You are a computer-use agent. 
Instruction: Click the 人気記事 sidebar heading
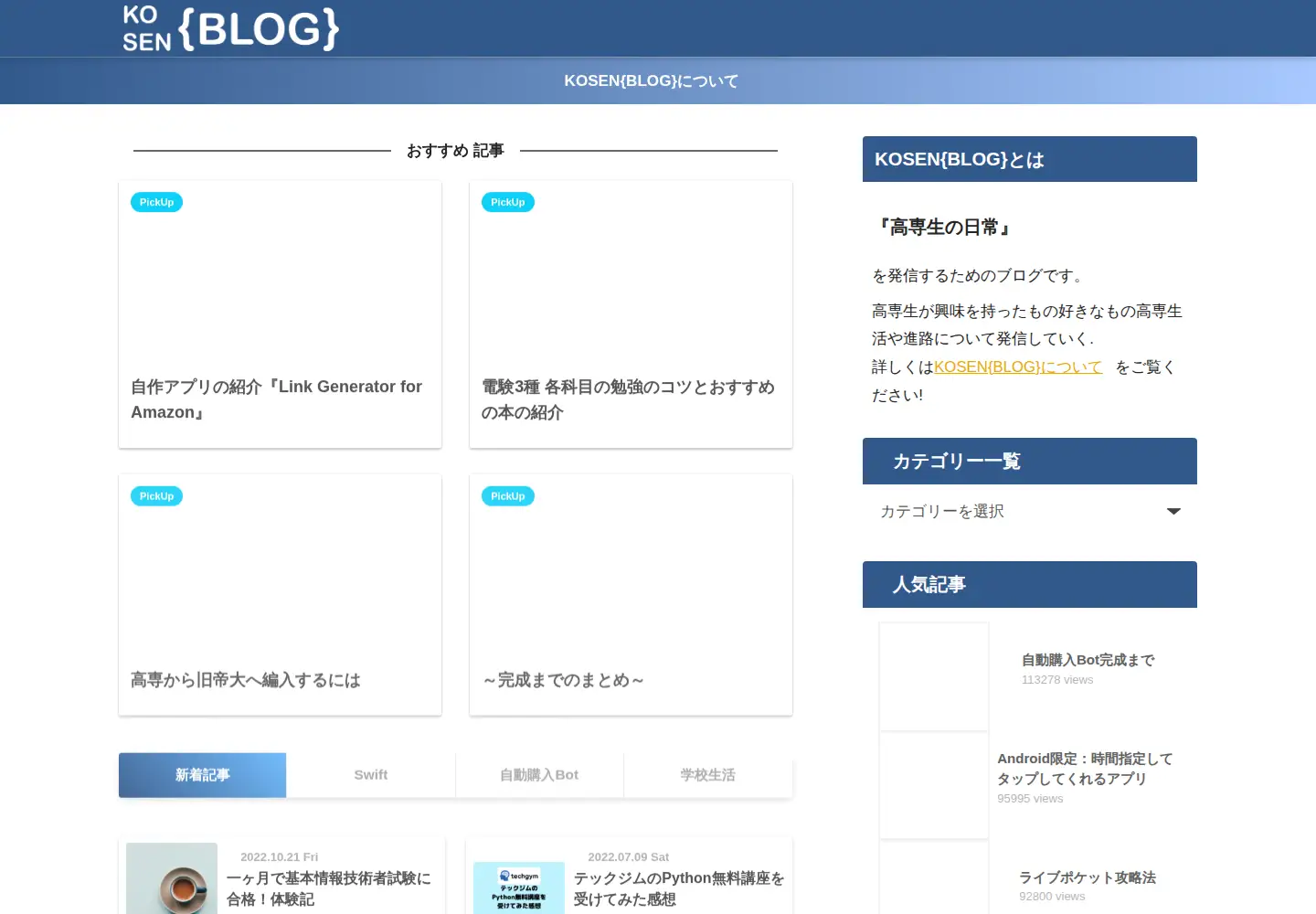pos(1030,585)
